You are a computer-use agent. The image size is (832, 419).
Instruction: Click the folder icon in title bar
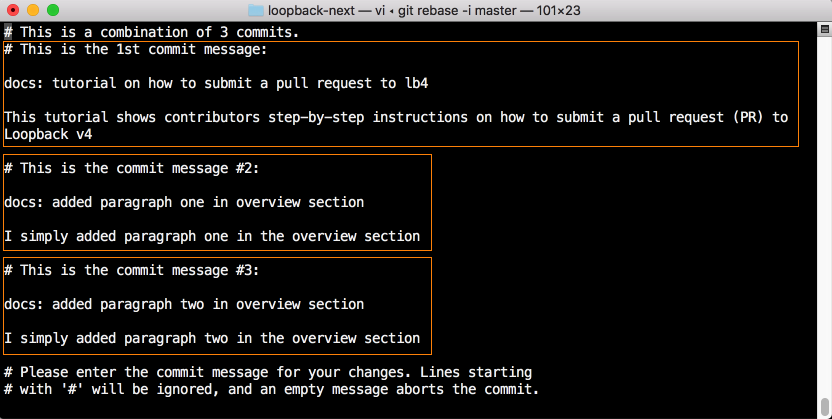(255, 10)
